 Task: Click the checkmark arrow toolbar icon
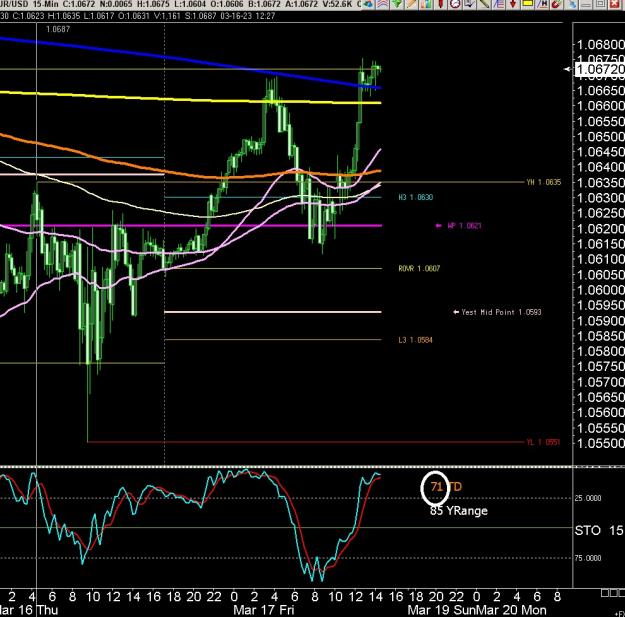470,4
